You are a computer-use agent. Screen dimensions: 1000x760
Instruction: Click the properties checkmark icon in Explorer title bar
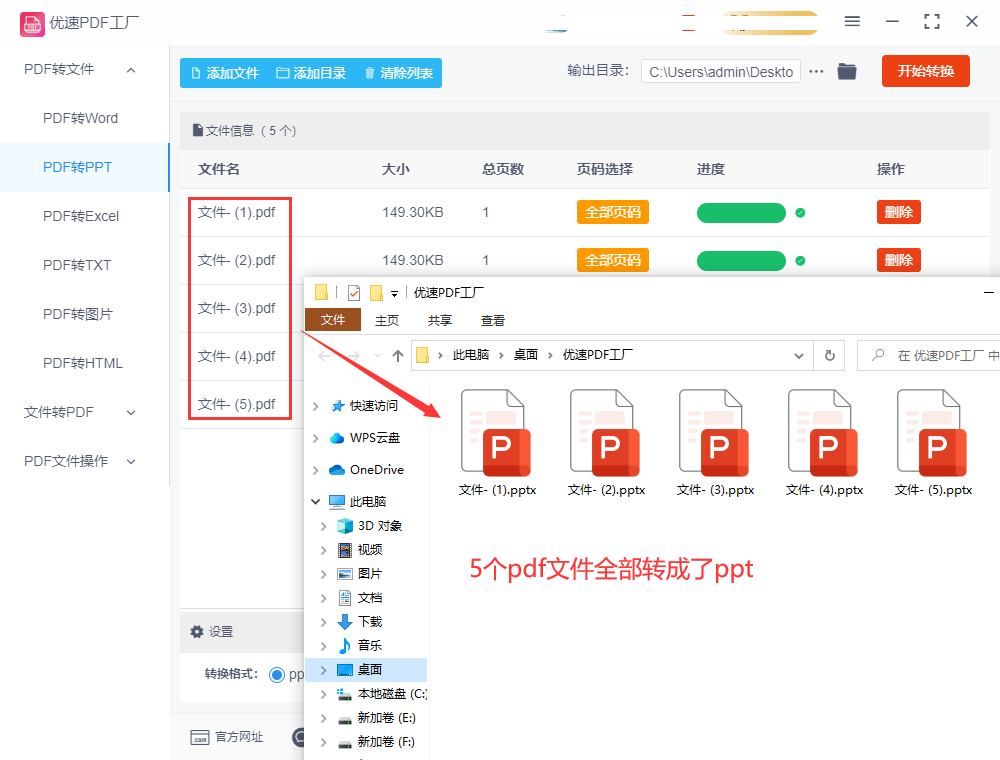(x=354, y=293)
